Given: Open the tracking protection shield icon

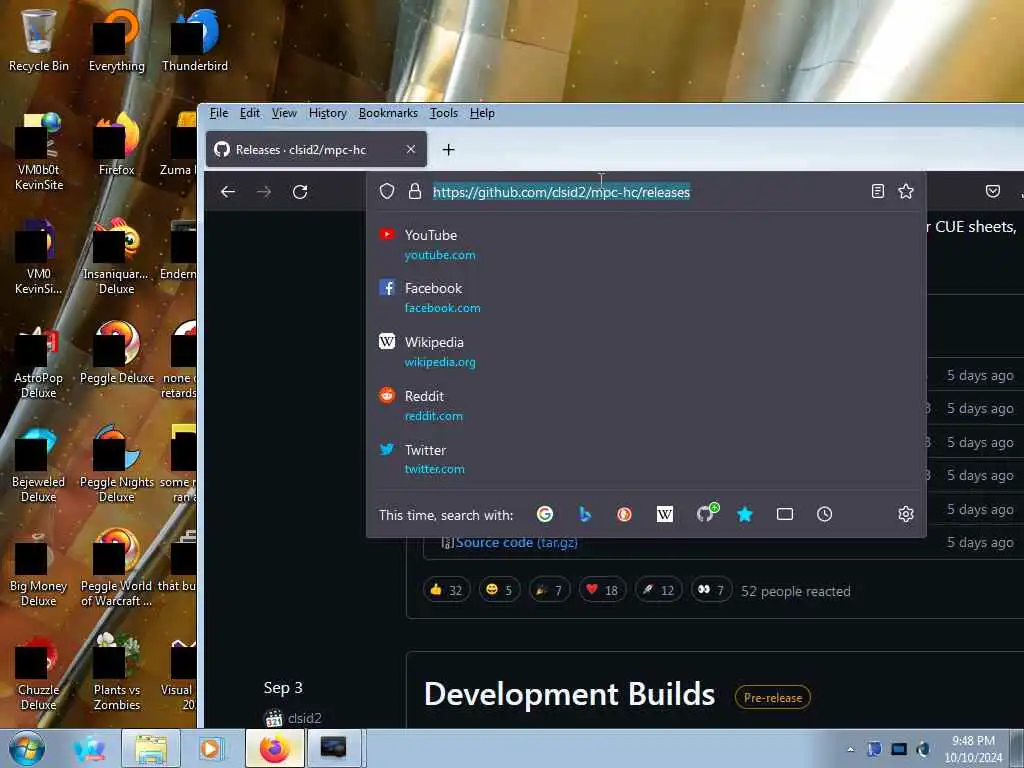Looking at the screenshot, I should [387, 191].
